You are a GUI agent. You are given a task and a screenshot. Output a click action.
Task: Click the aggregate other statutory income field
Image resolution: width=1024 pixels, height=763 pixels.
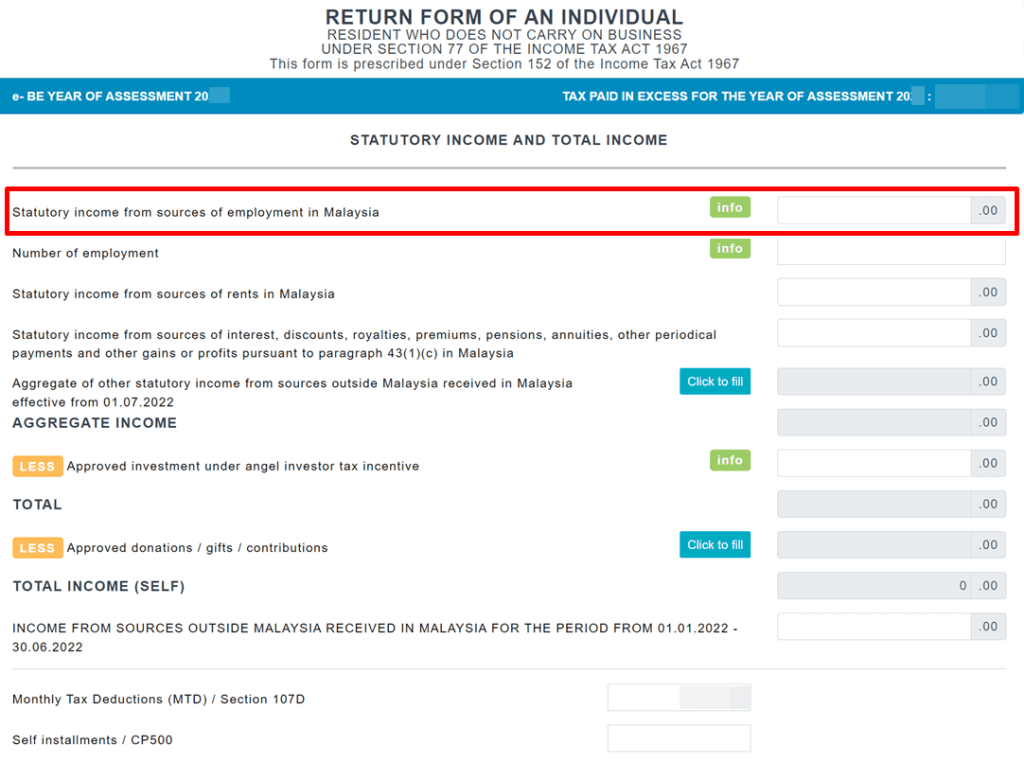[873, 382]
